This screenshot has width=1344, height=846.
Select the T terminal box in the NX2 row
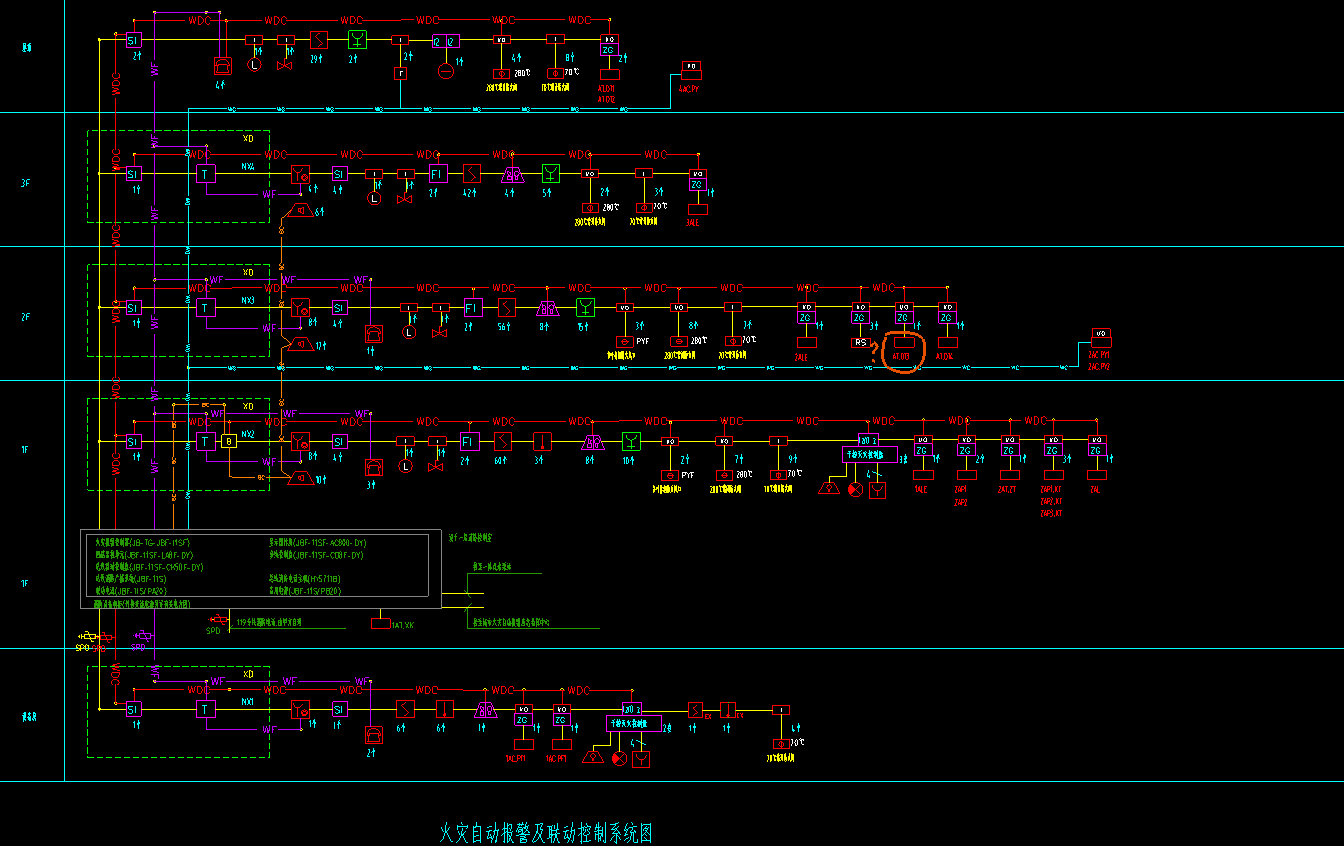coord(206,441)
